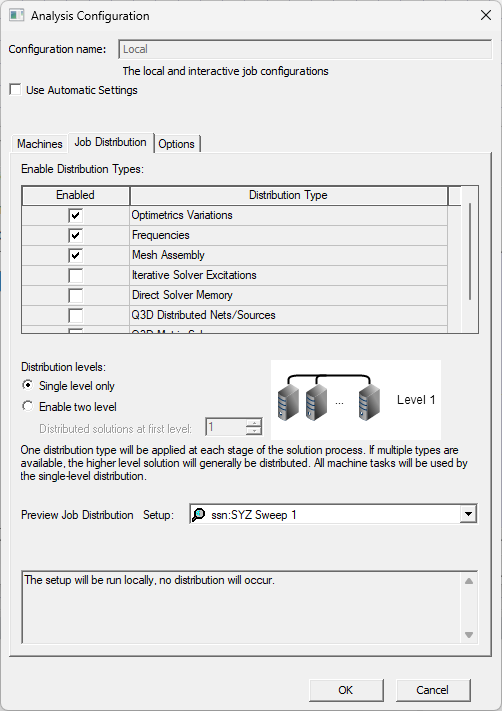Open the Options tab
The height and width of the screenshot is (711, 502).
click(176, 144)
